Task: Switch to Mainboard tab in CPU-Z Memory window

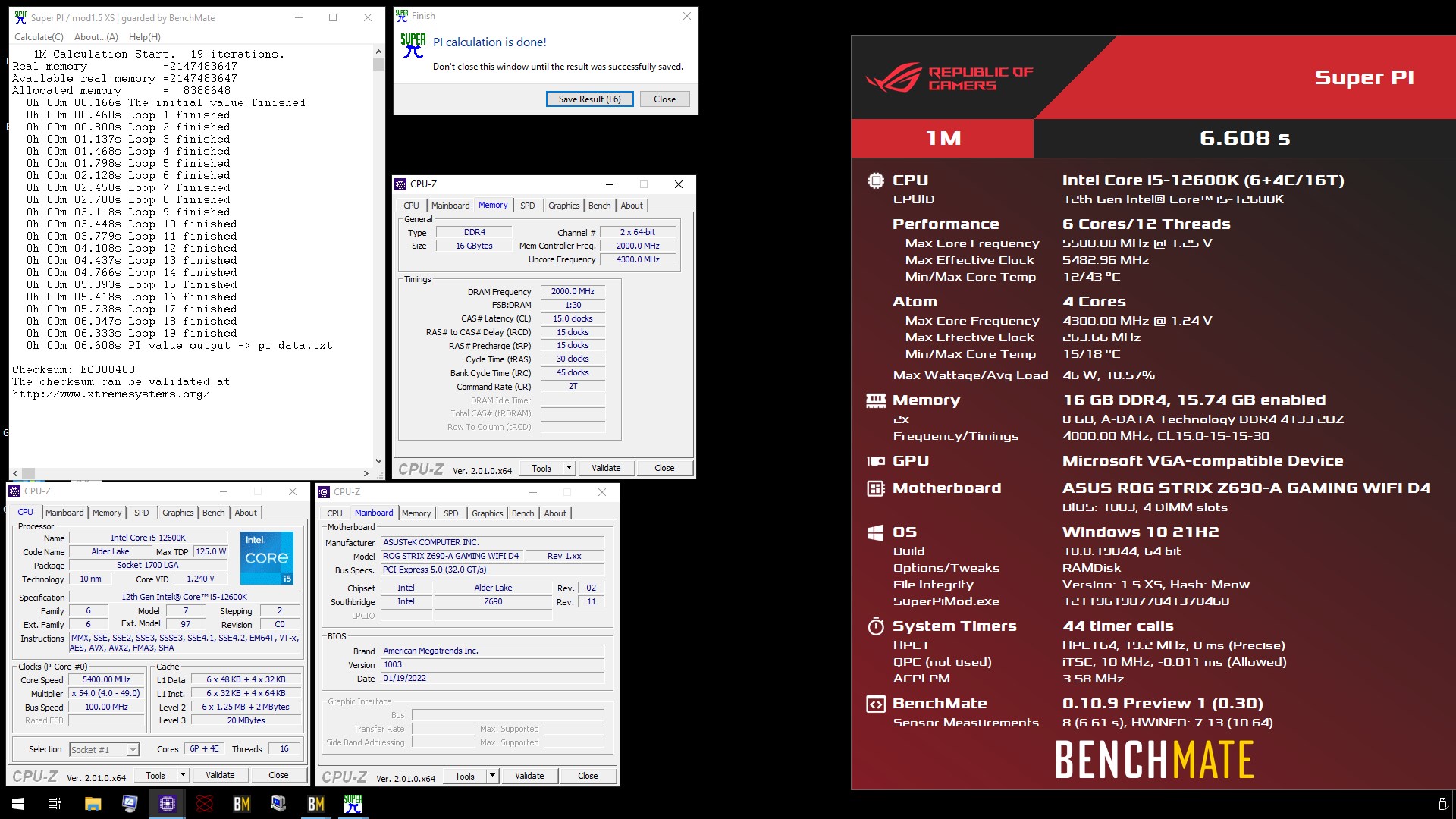Action: [x=450, y=206]
